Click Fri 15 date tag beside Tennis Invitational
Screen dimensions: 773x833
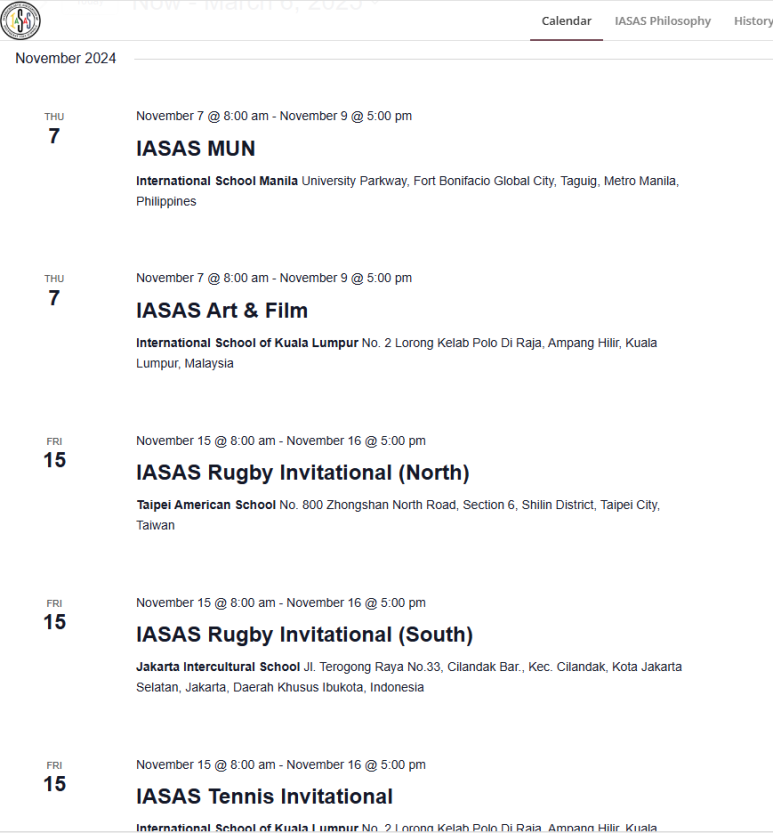point(54,777)
